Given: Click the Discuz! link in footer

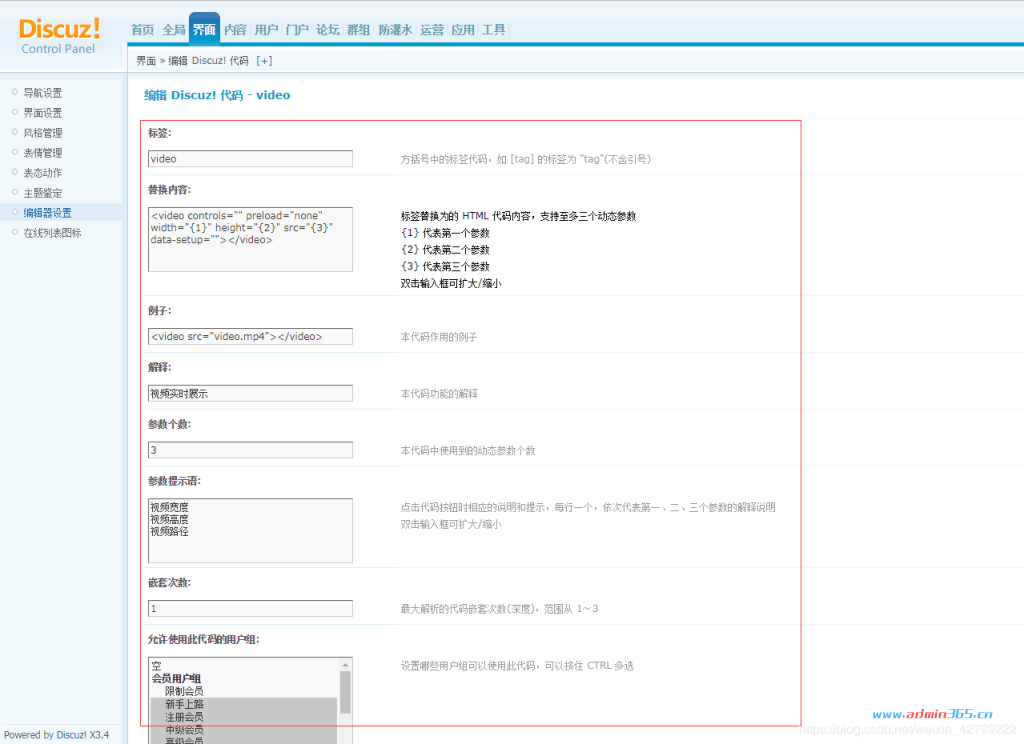Looking at the screenshot, I should pyautogui.click(x=71, y=735).
